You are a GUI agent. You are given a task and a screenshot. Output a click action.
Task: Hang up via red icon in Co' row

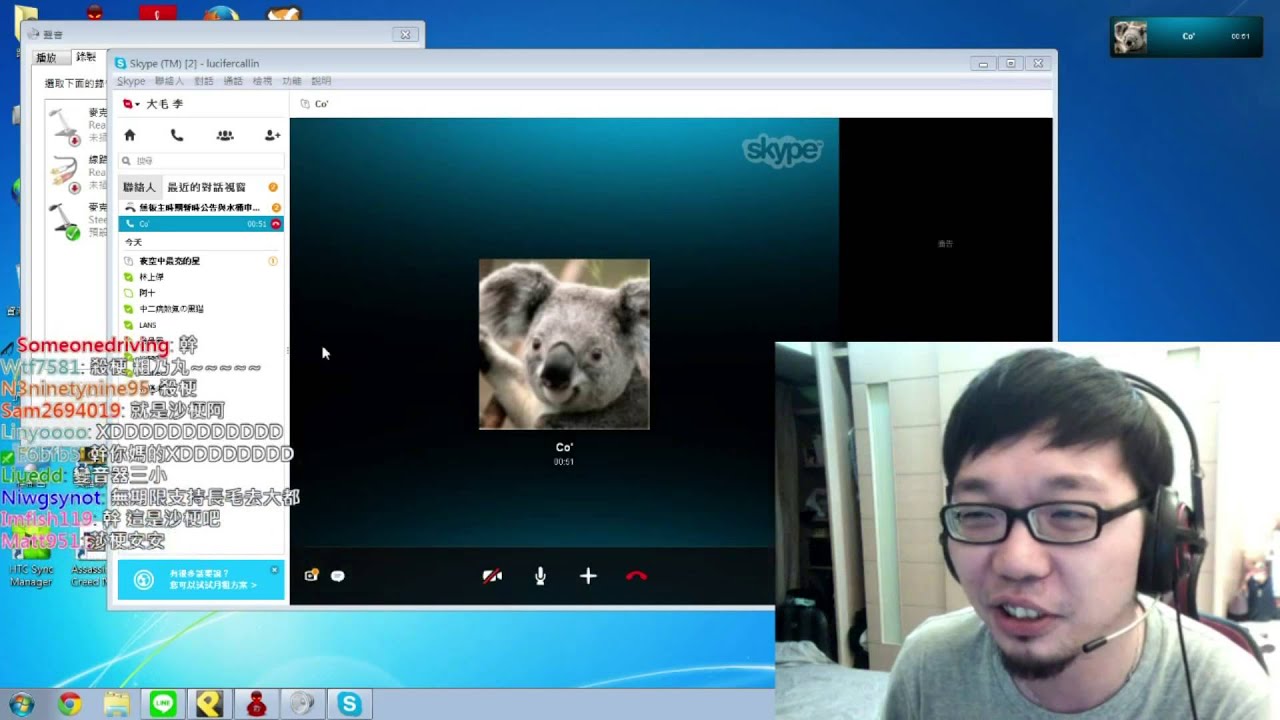[x=276, y=224]
